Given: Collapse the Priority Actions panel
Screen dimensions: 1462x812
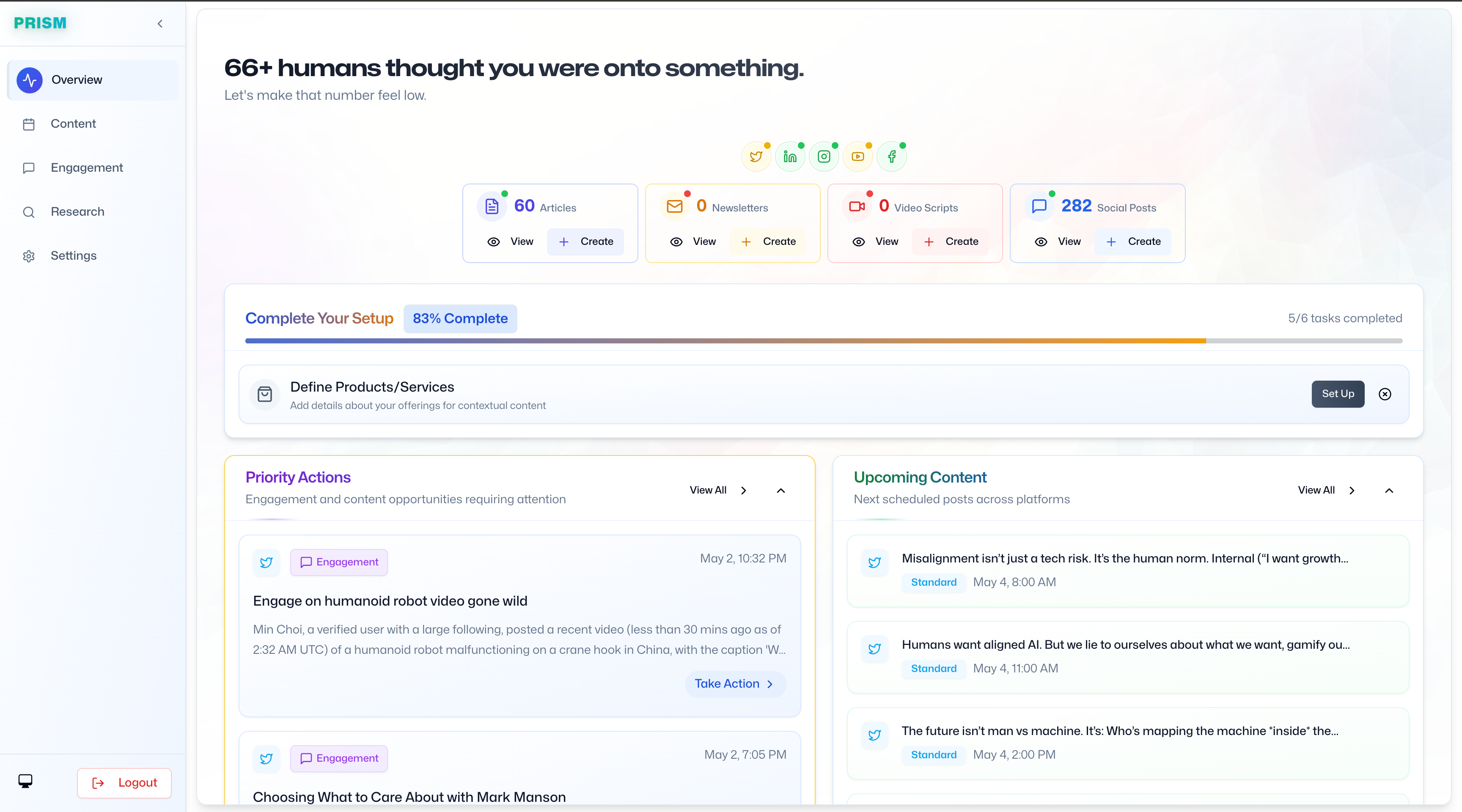Looking at the screenshot, I should (780, 491).
